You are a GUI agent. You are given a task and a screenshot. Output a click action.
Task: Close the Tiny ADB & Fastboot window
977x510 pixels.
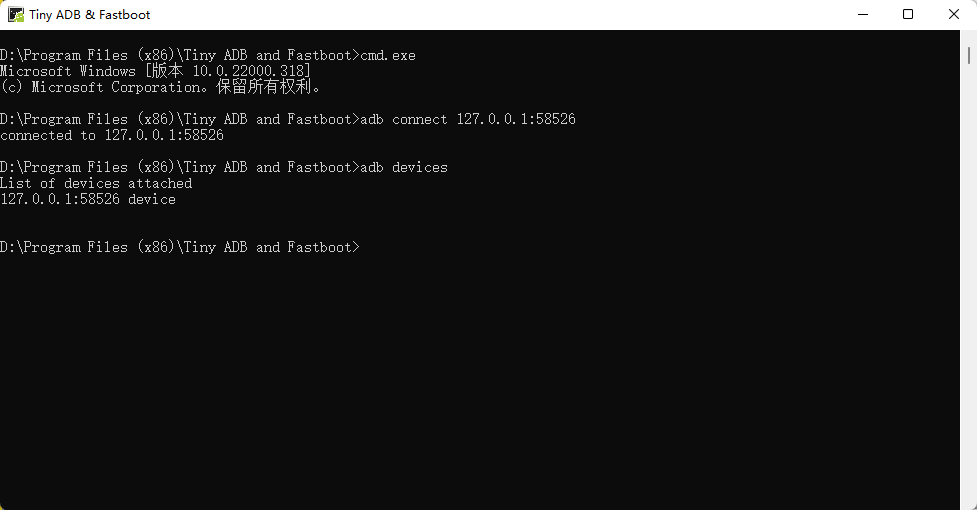(x=953, y=15)
